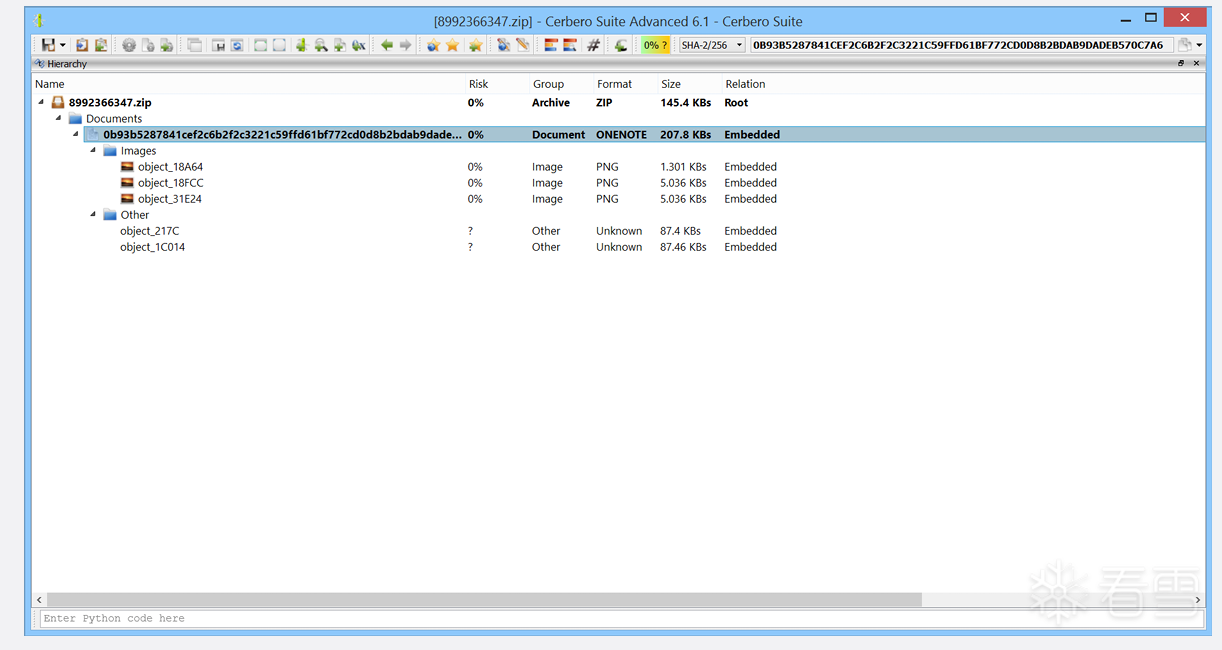
Task: Sort by the Size column header
Action: coord(670,84)
